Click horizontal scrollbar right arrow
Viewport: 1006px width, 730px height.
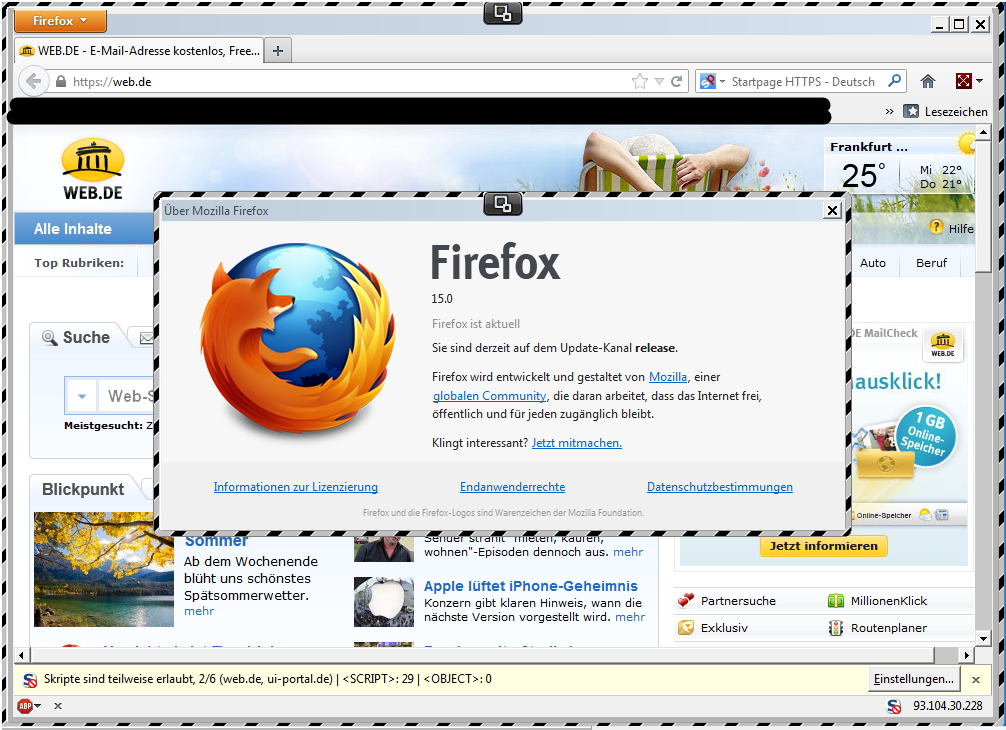tap(967, 655)
